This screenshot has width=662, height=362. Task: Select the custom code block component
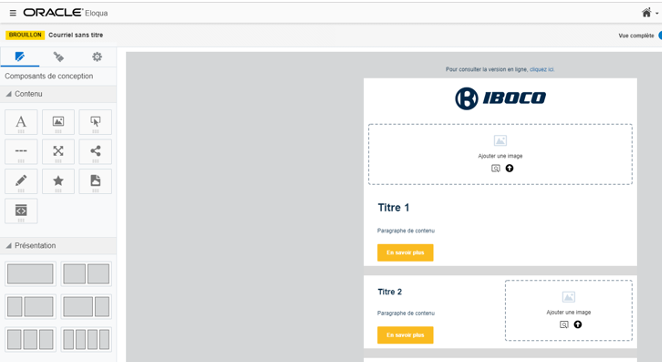pos(21,211)
